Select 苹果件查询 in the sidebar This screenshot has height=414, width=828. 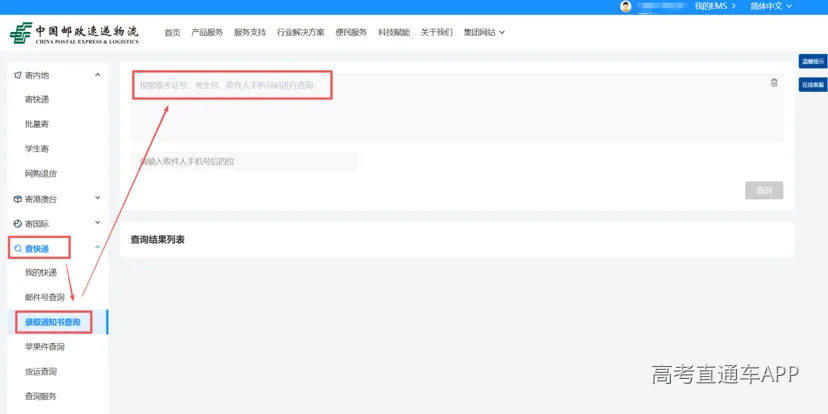coord(45,347)
